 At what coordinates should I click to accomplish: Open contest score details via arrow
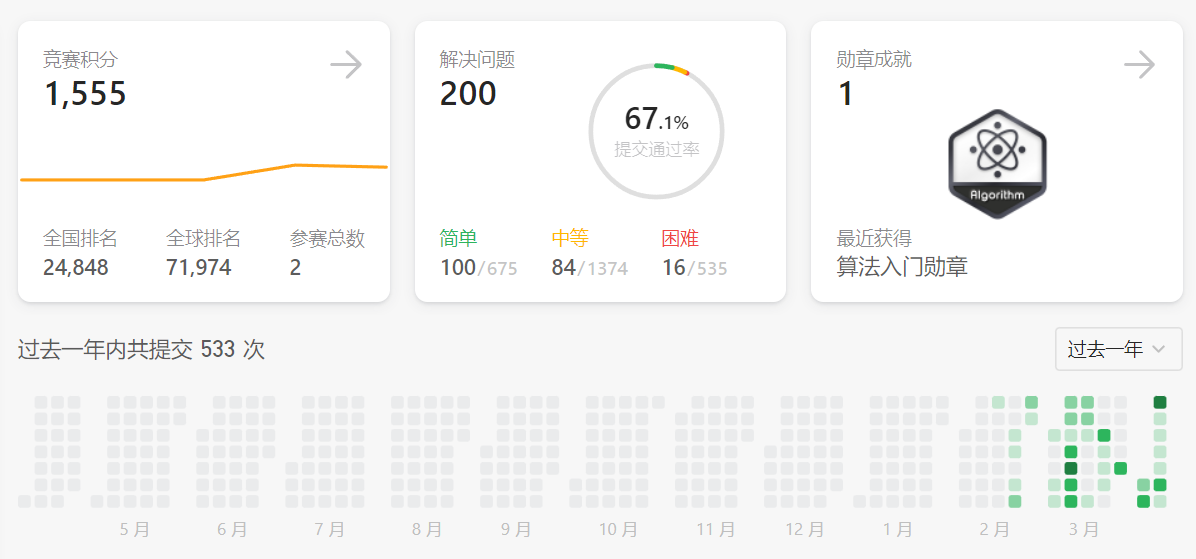click(x=346, y=66)
